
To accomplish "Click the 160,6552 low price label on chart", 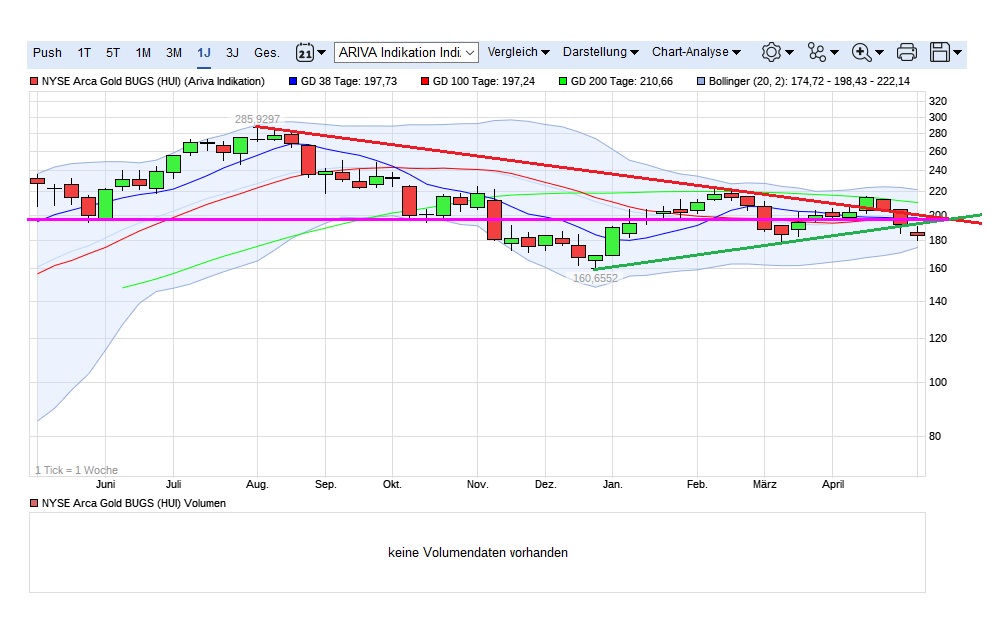I will [x=595, y=279].
